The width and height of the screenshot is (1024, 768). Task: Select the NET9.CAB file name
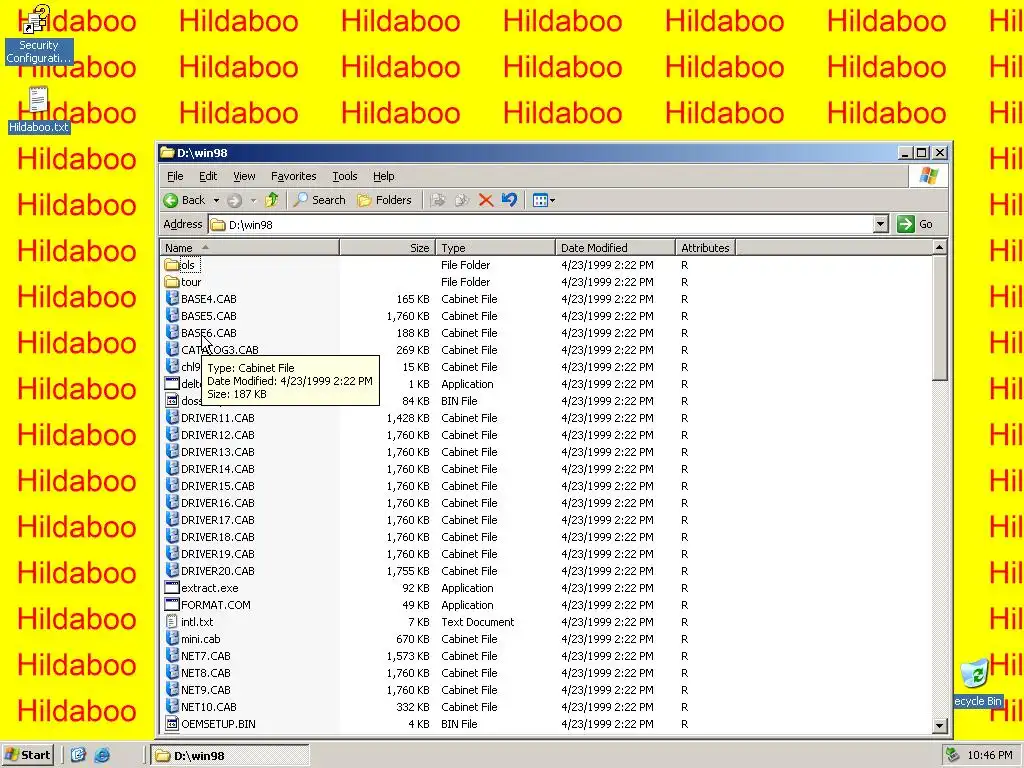pos(206,690)
